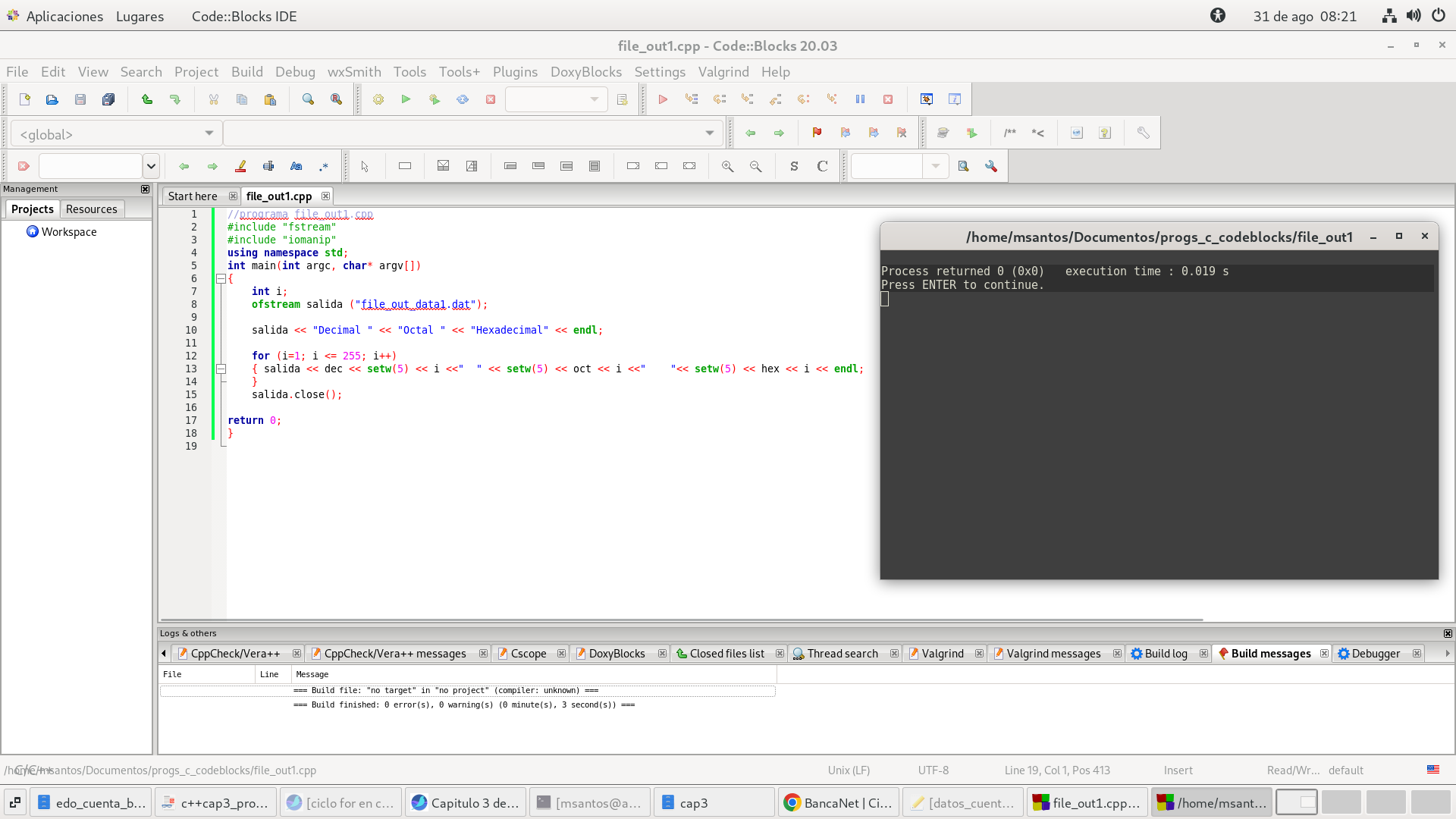1456x819 pixels.
Task: Click the Build gear icon
Action: (378, 99)
